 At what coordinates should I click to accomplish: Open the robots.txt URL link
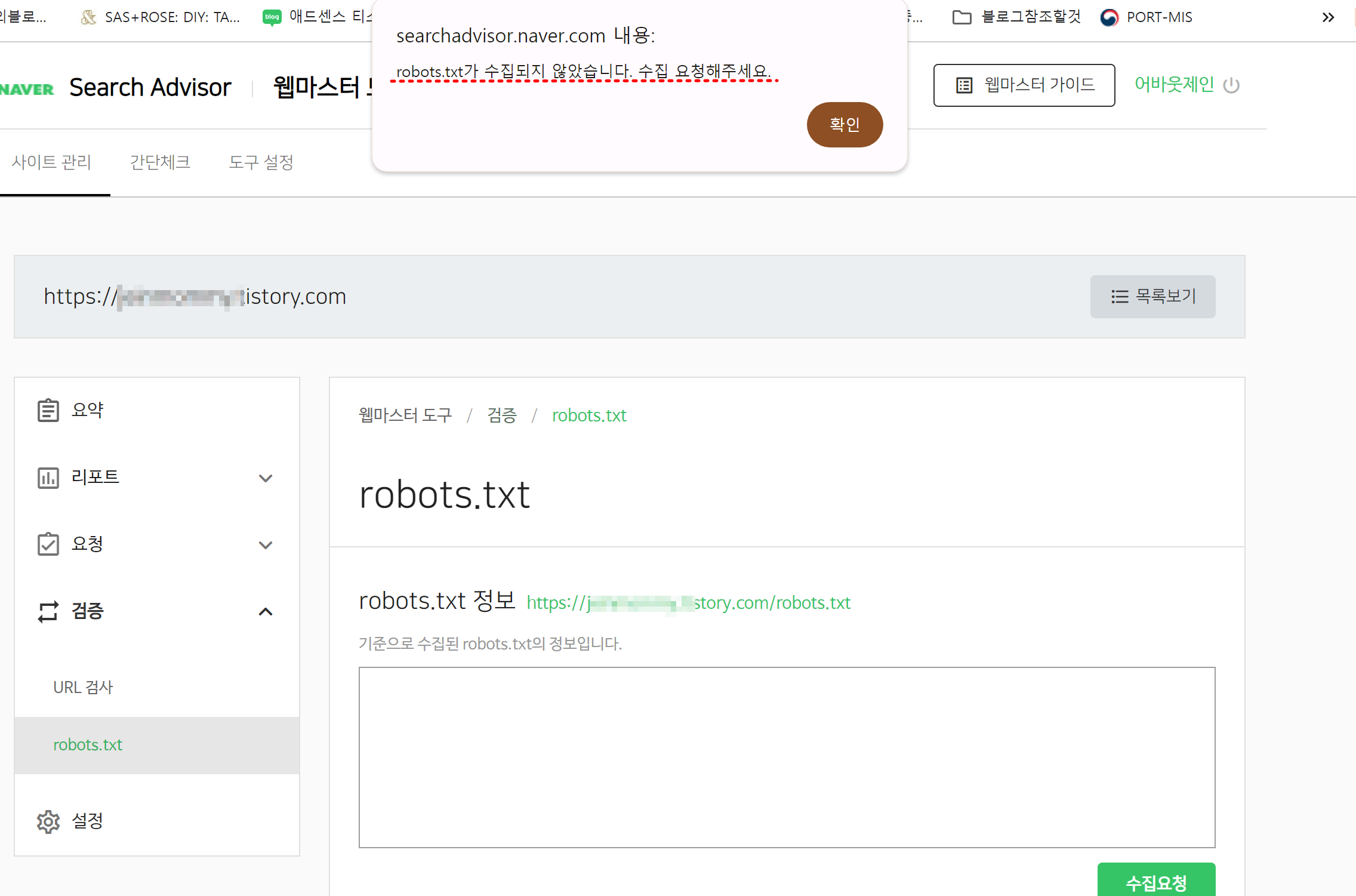(x=688, y=603)
